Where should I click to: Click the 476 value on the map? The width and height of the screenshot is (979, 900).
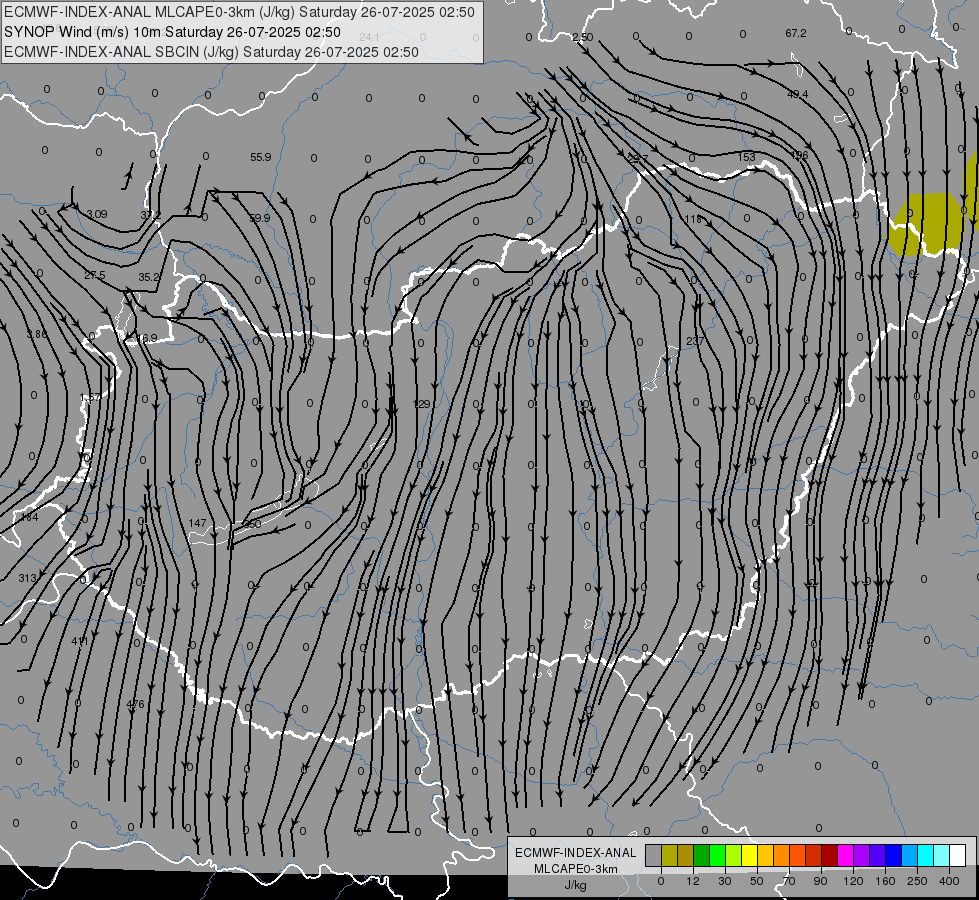(135, 704)
